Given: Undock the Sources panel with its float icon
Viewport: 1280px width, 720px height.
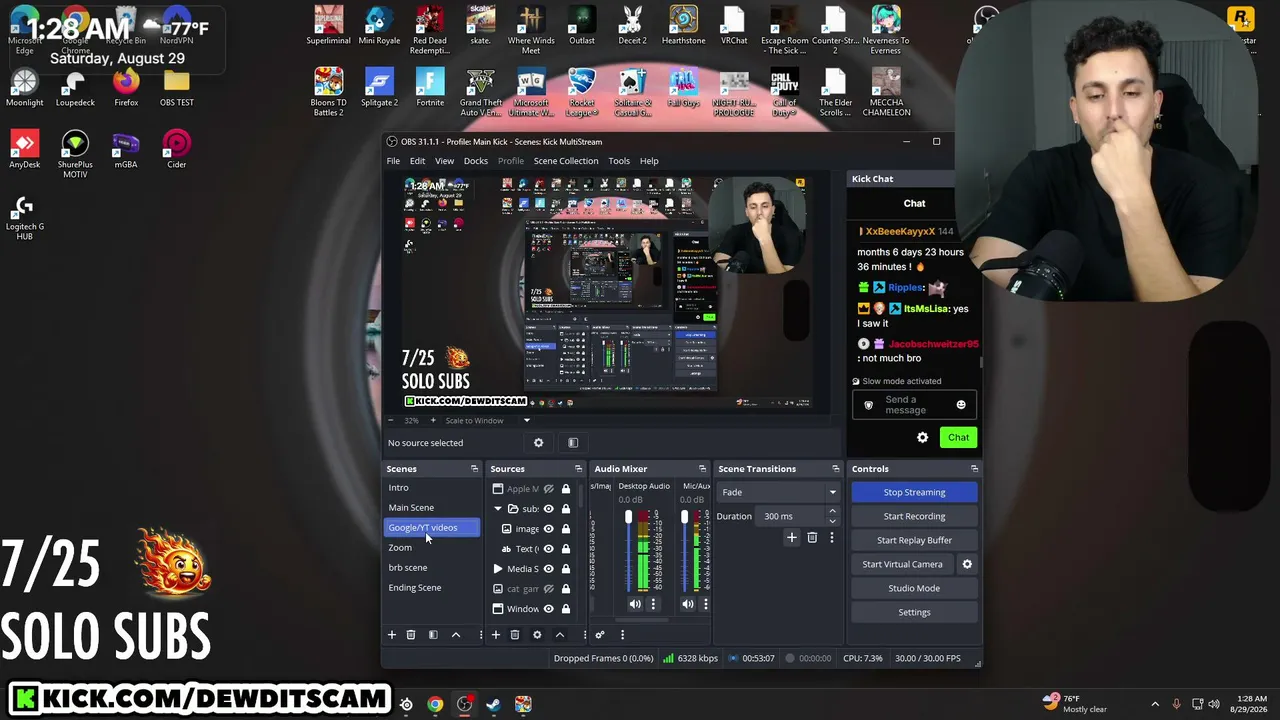Looking at the screenshot, I should point(578,469).
